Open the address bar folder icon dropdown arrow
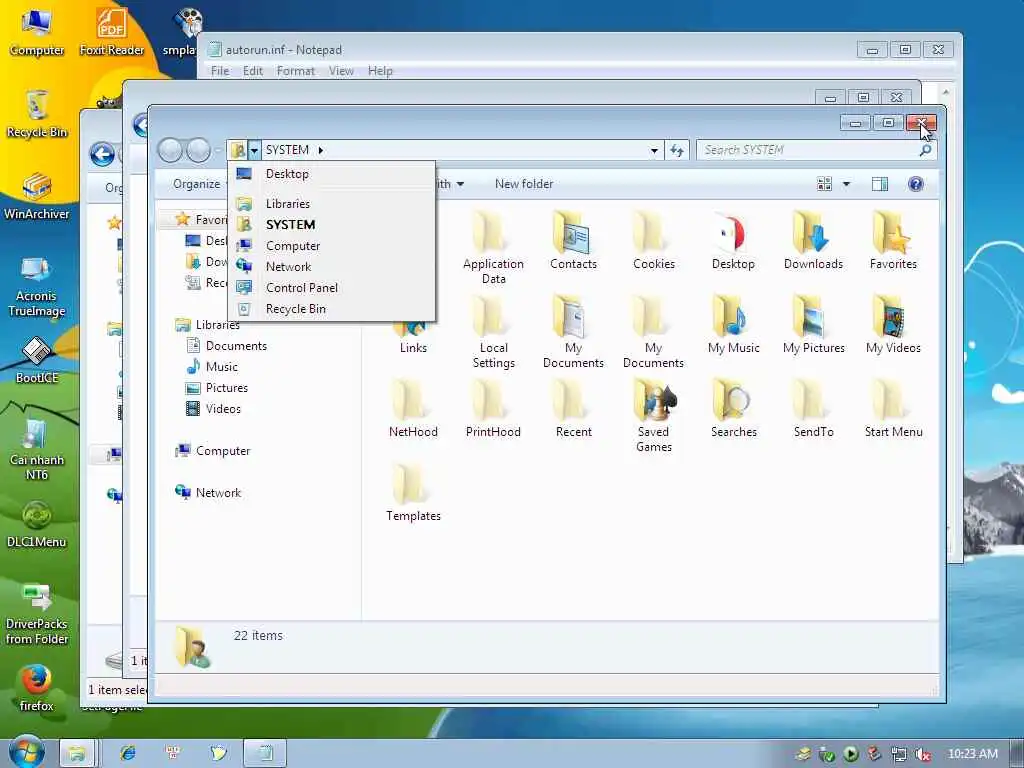The width and height of the screenshot is (1024, 768). (x=254, y=151)
